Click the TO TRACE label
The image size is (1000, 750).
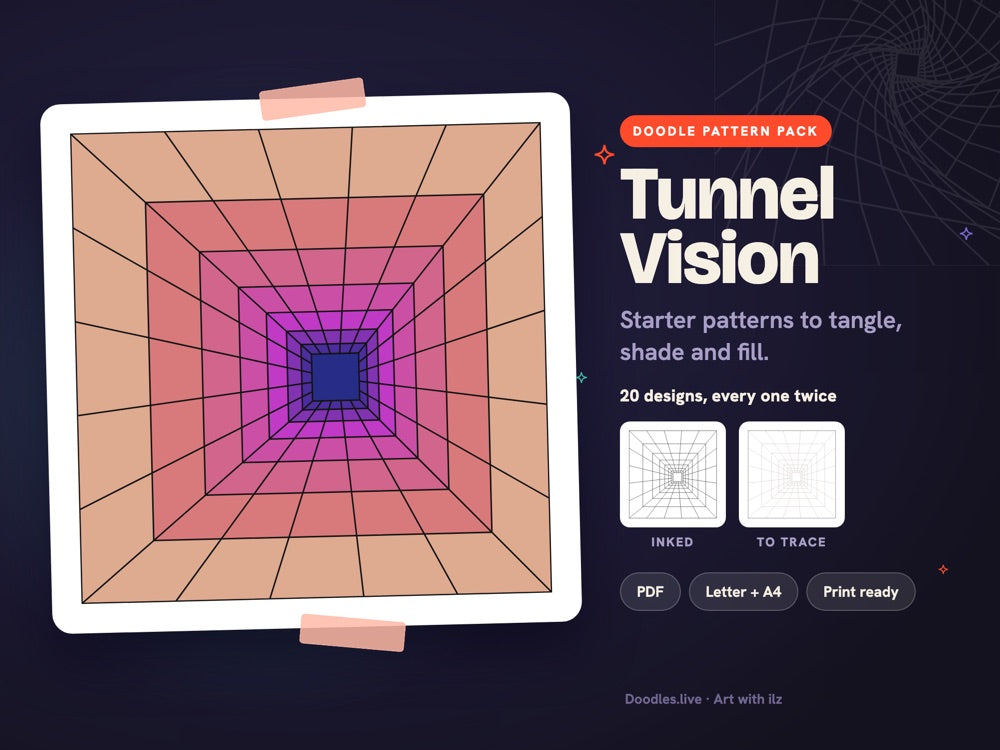tap(791, 542)
